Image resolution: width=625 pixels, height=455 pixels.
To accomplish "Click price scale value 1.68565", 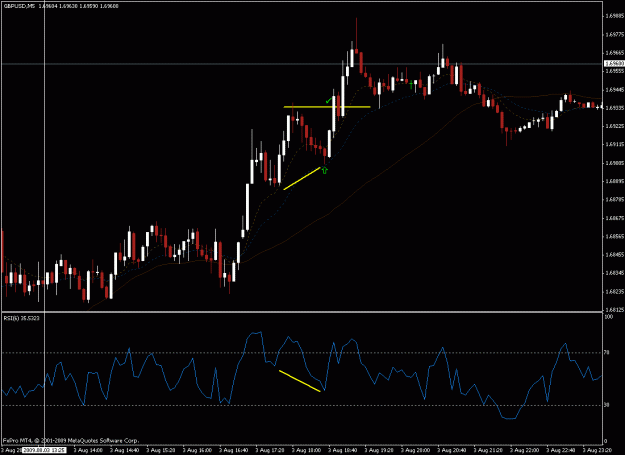I will 614,237.
